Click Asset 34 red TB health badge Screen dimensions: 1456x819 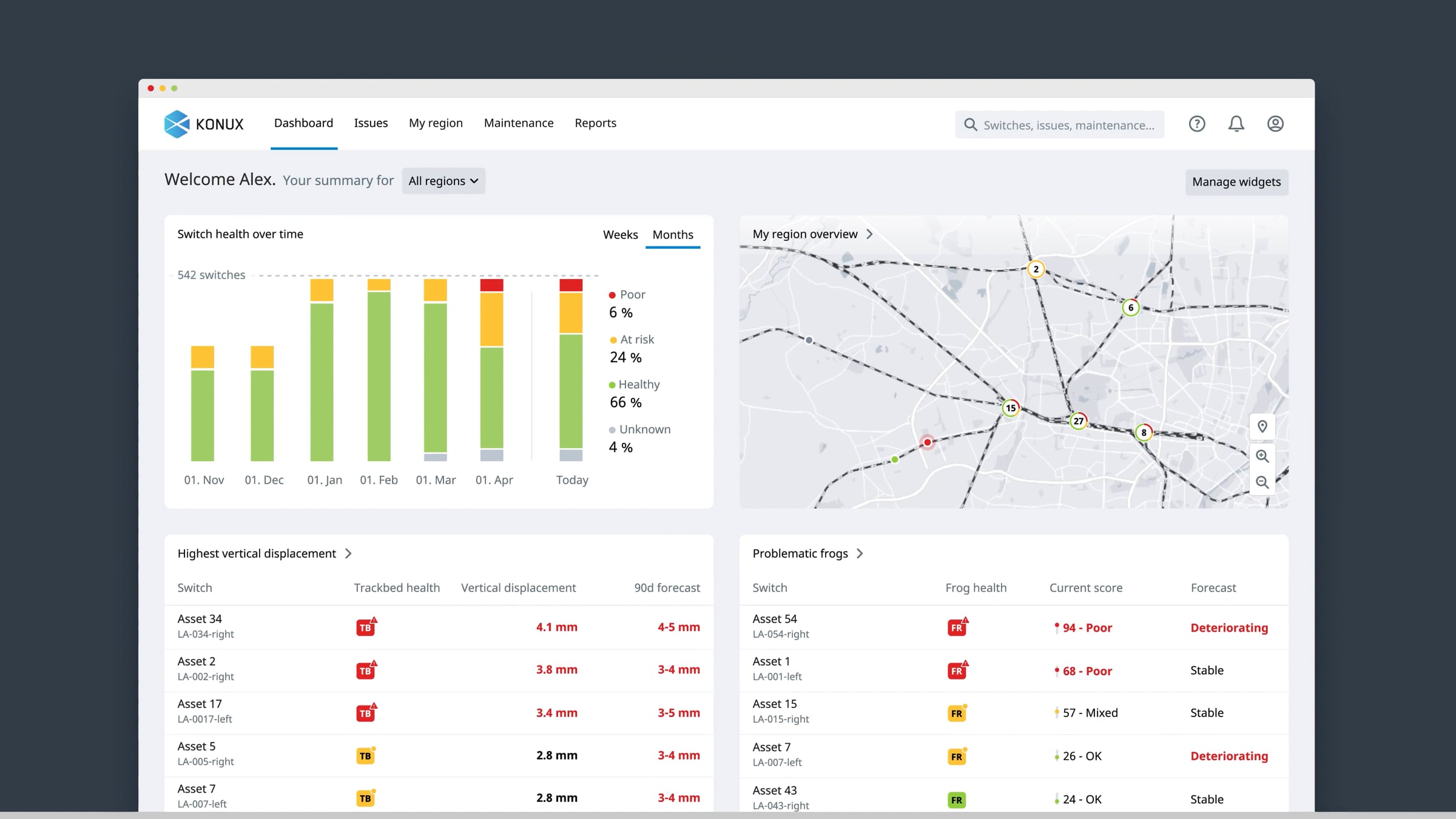click(x=366, y=627)
